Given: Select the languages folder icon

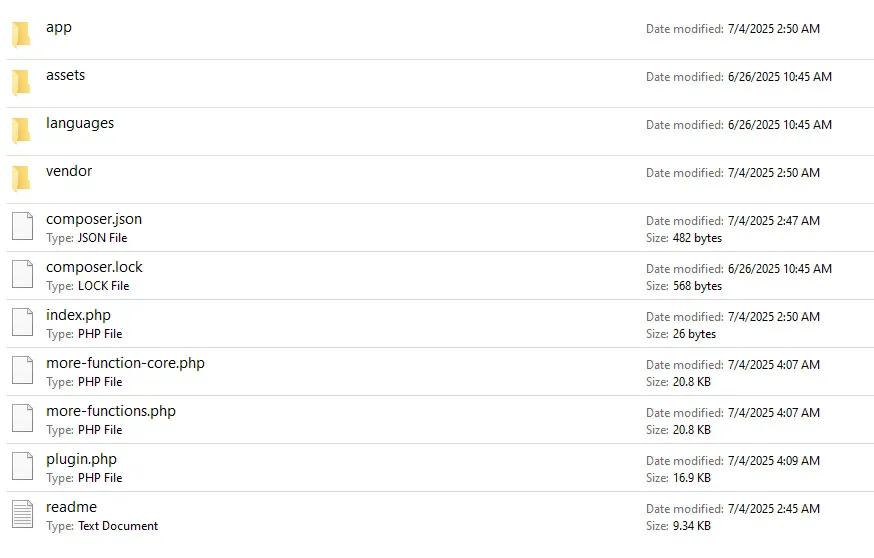Looking at the screenshot, I should click(x=22, y=130).
